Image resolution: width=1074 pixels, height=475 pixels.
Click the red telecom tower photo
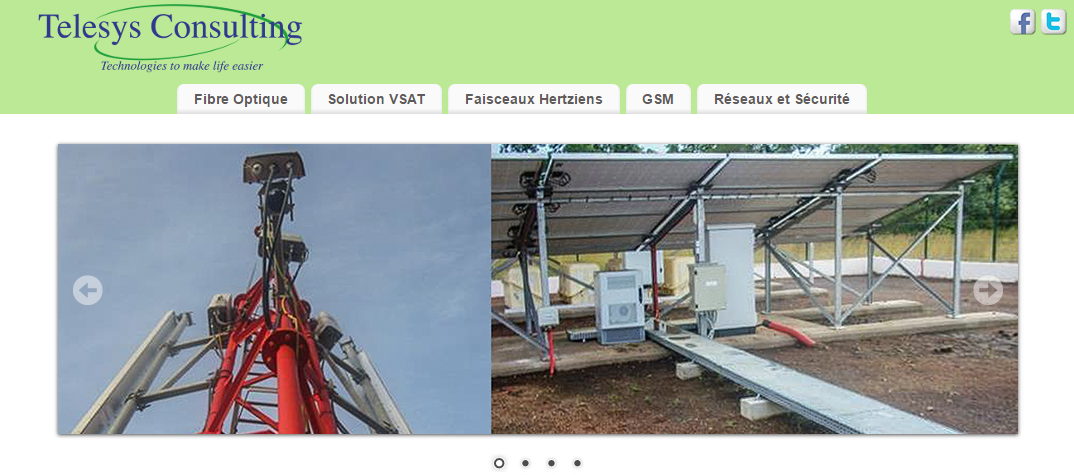tap(274, 289)
